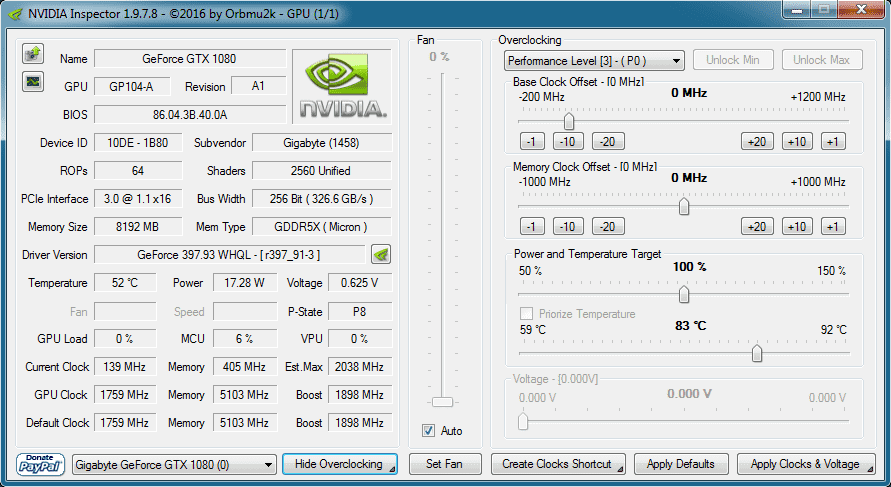Click +1 under Memory Clock Offset

(x=833, y=227)
